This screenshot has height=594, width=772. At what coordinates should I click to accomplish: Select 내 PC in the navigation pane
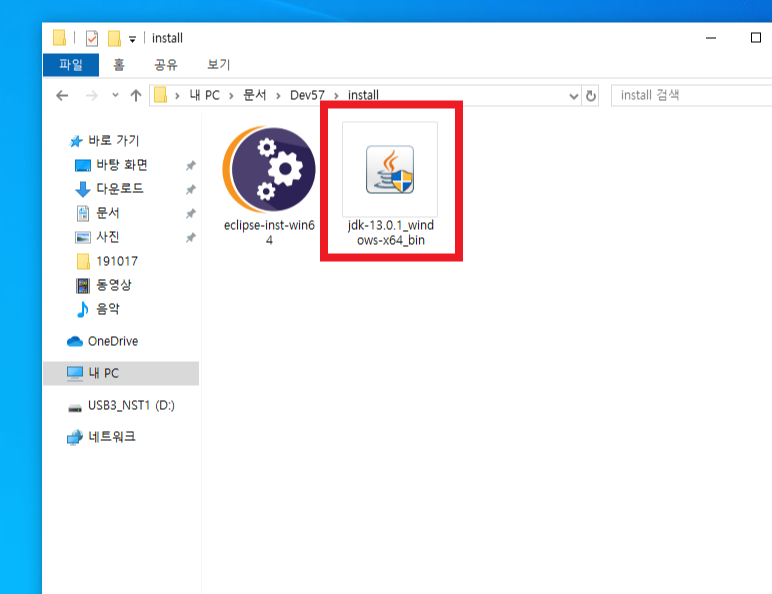point(121,373)
